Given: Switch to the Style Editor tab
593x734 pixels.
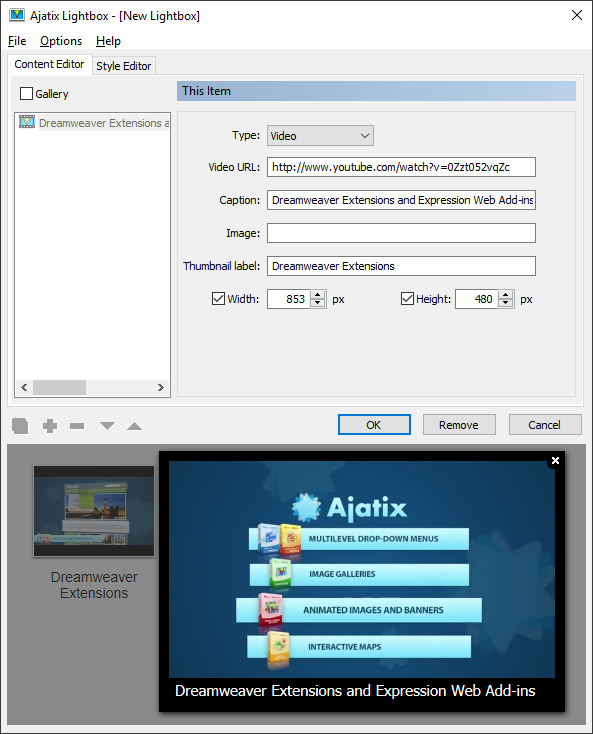Looking at the screenshot, I should (124, 66).
